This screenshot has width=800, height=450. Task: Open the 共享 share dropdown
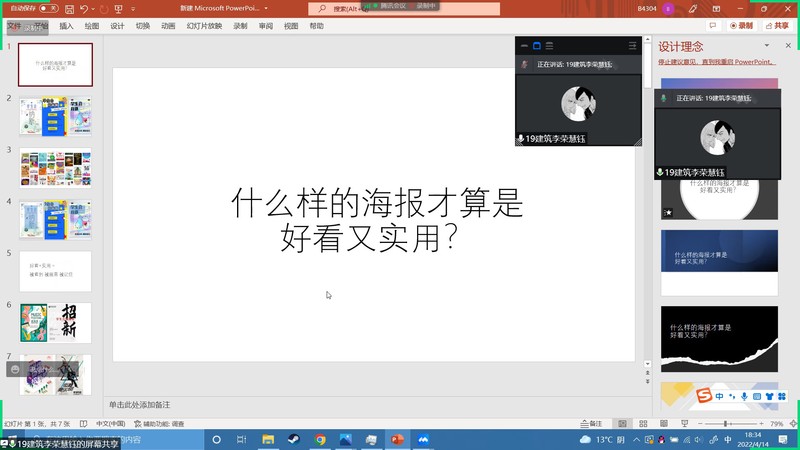click(779, 26)
